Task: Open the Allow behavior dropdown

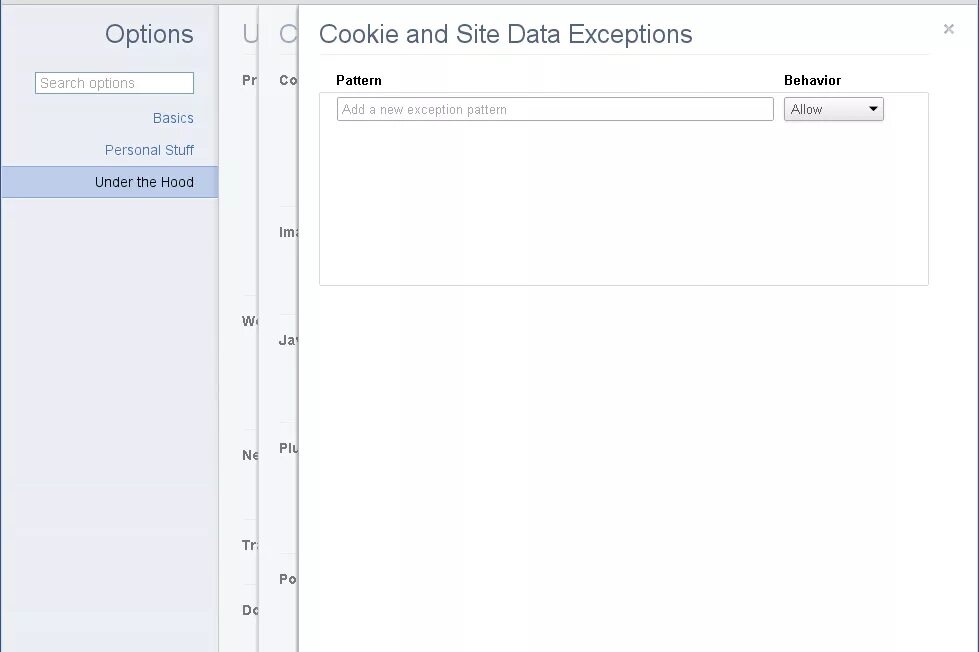Action: [834, 109]
